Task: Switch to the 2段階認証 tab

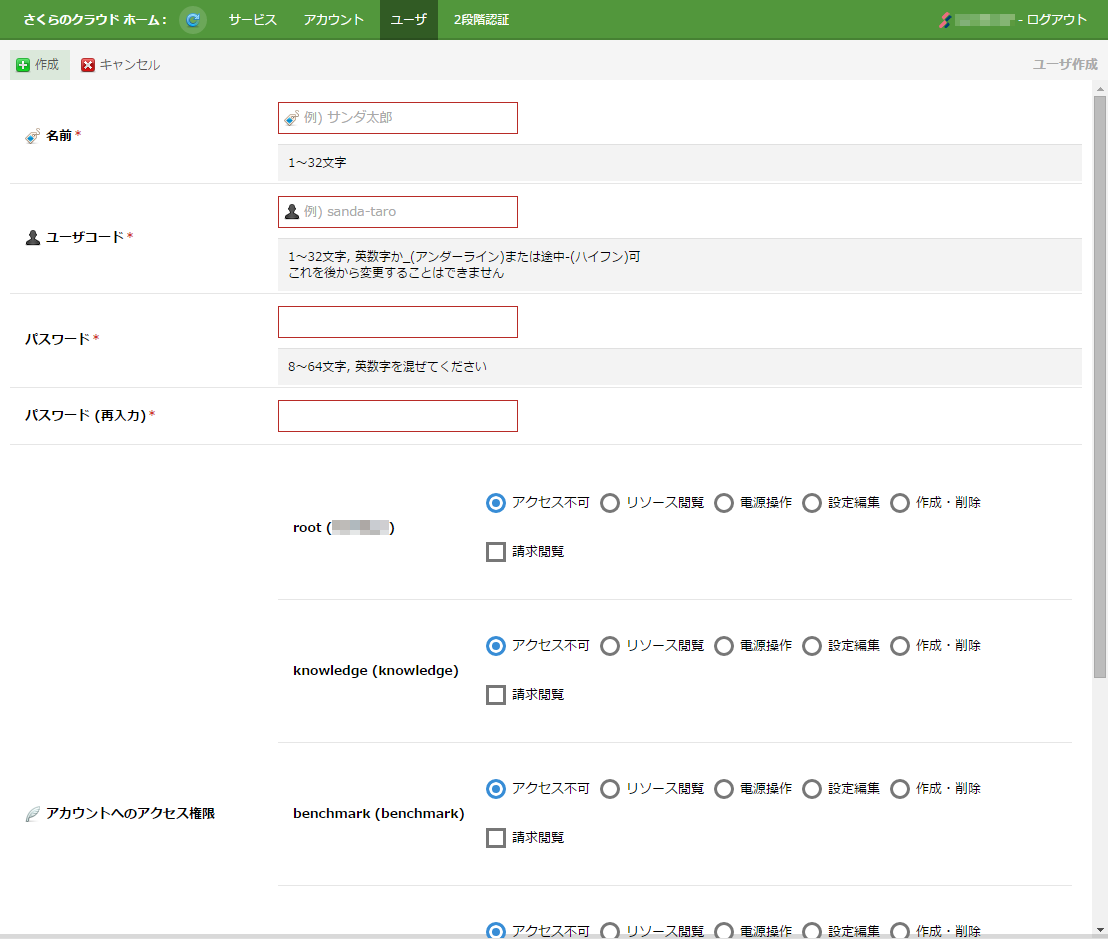Action: (481, 20)
